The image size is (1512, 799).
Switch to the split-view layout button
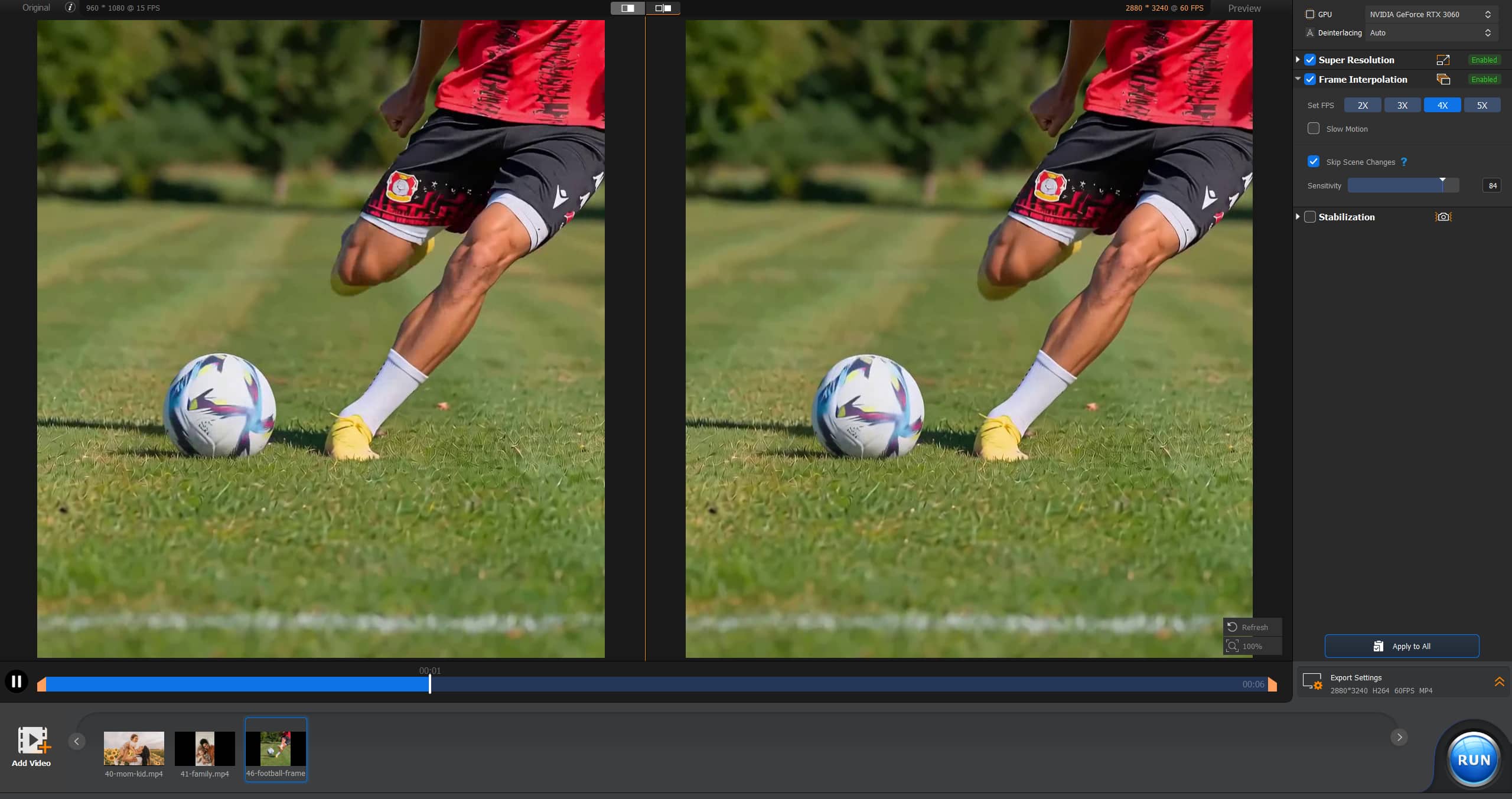[x=663, y=8]
